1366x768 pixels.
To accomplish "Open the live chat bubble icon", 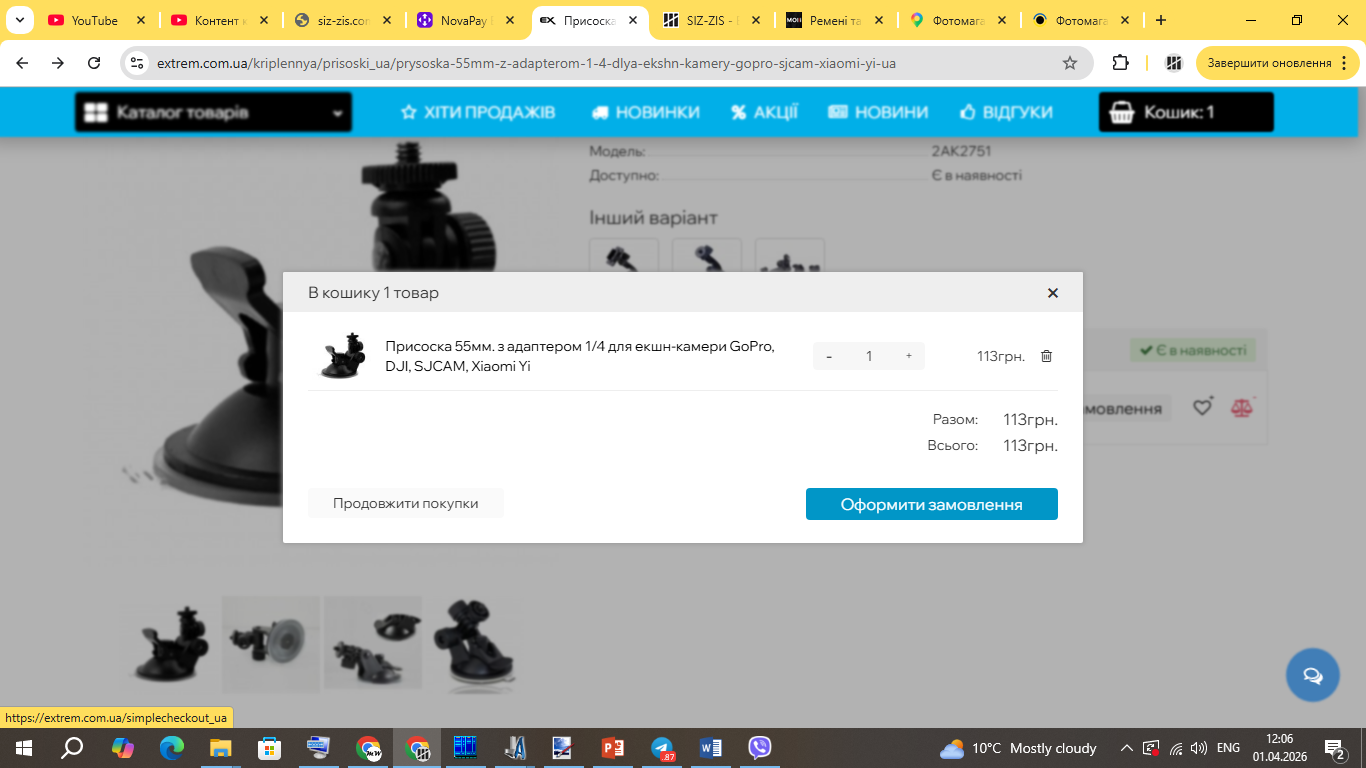I will click(x=1312, y=675).
